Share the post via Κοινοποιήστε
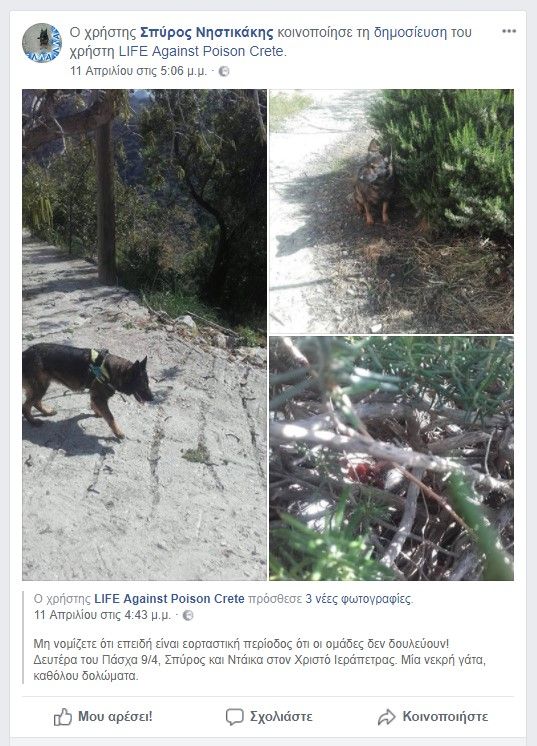Image resolution: width=537 pixels, height=746 pixels. click(x=433, y=717)
